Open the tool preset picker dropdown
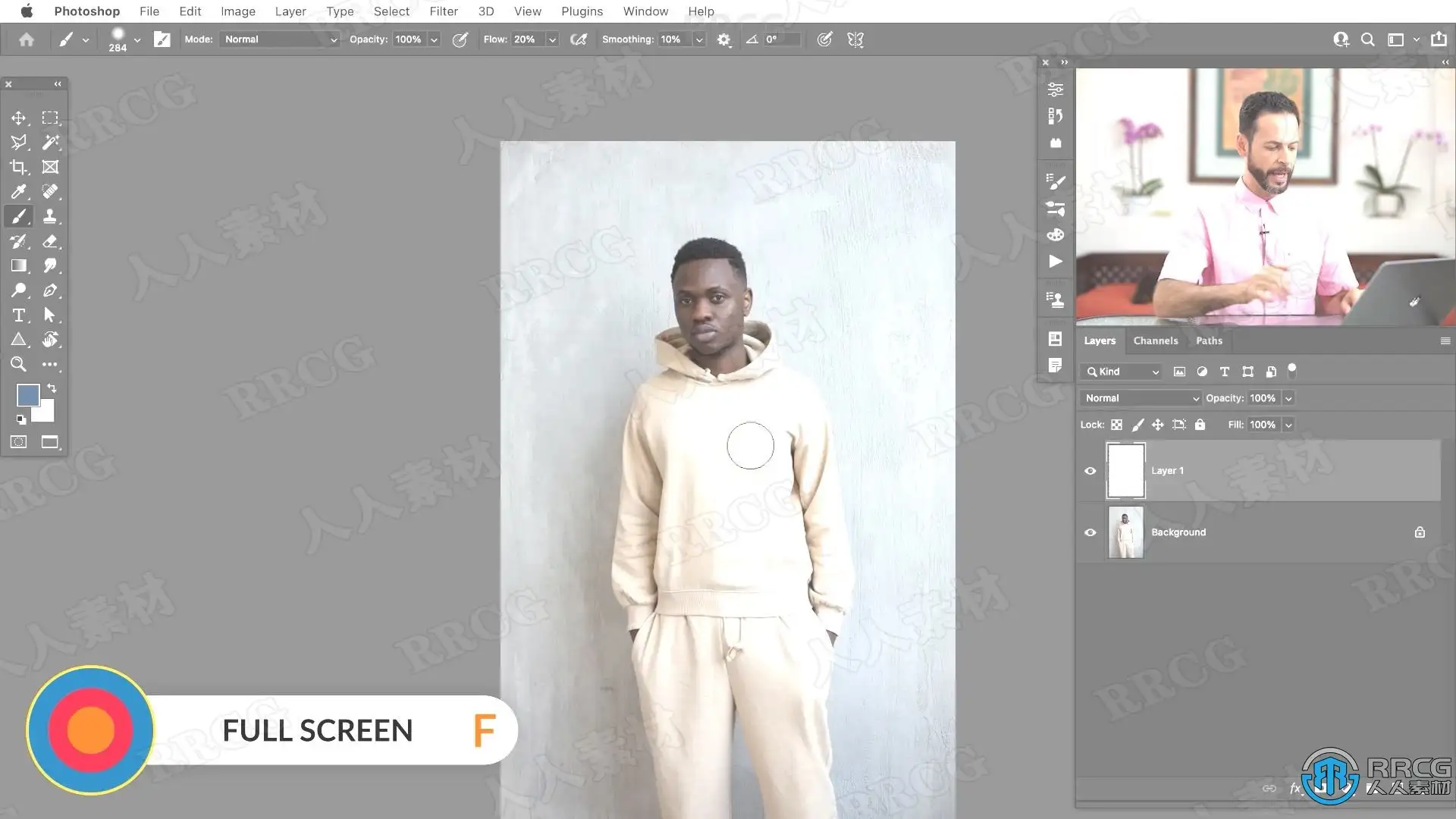Screen dimensions: 1456x819 [x=86, y=39]
